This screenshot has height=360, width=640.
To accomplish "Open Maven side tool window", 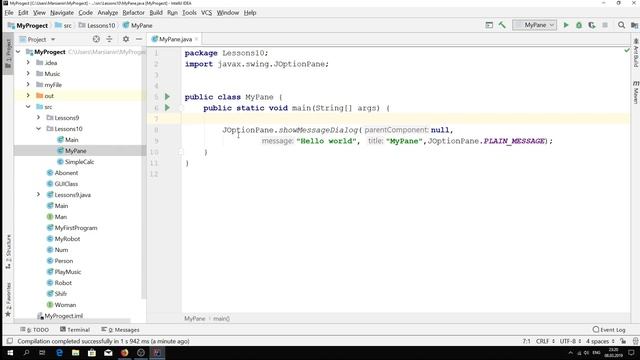I will (636, 92).
